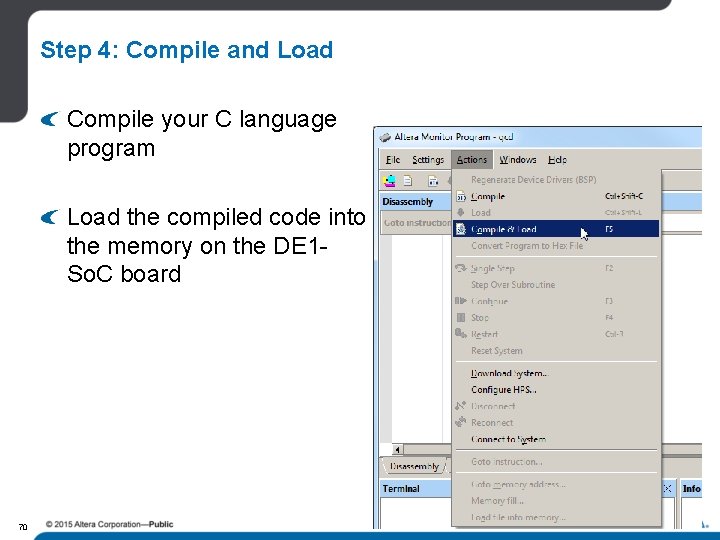Close the Terminal panel with its X icon

point(668,489)
